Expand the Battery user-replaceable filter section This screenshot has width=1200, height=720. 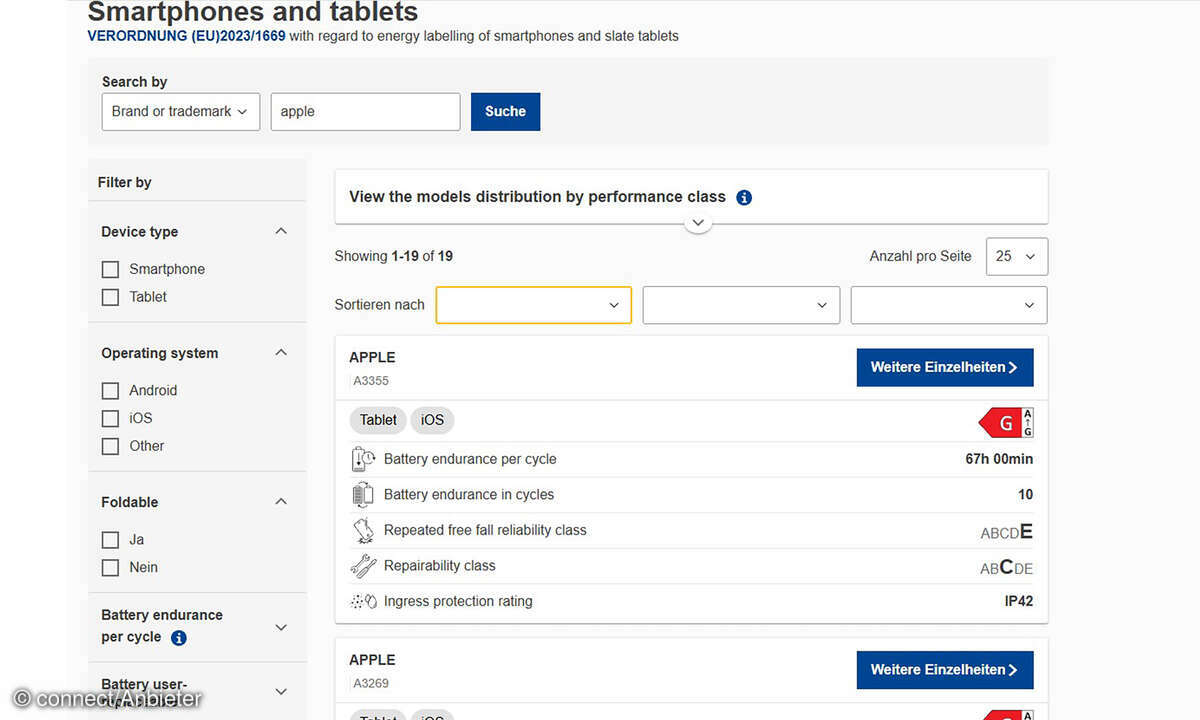pos(281,691)
